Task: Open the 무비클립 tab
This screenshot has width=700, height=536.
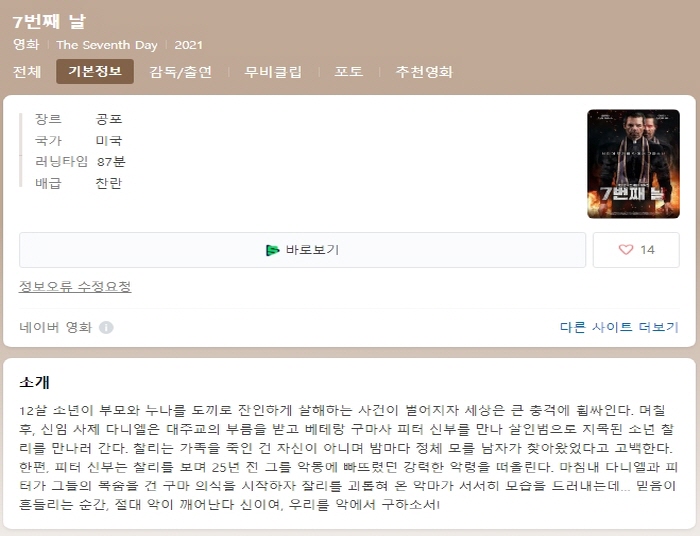Action: pos(273,72)
